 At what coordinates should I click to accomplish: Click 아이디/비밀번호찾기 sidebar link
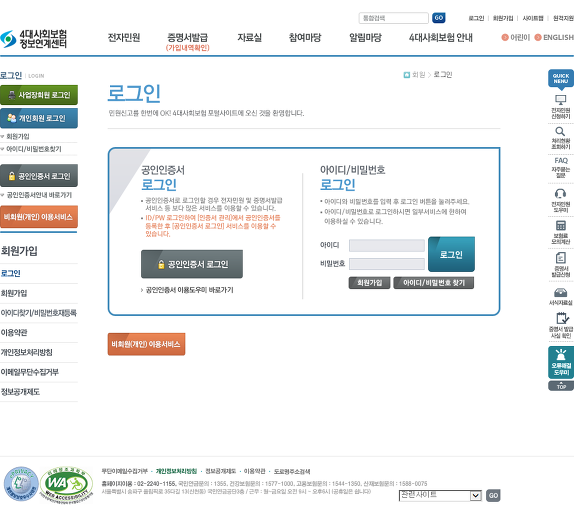point(34,149)
